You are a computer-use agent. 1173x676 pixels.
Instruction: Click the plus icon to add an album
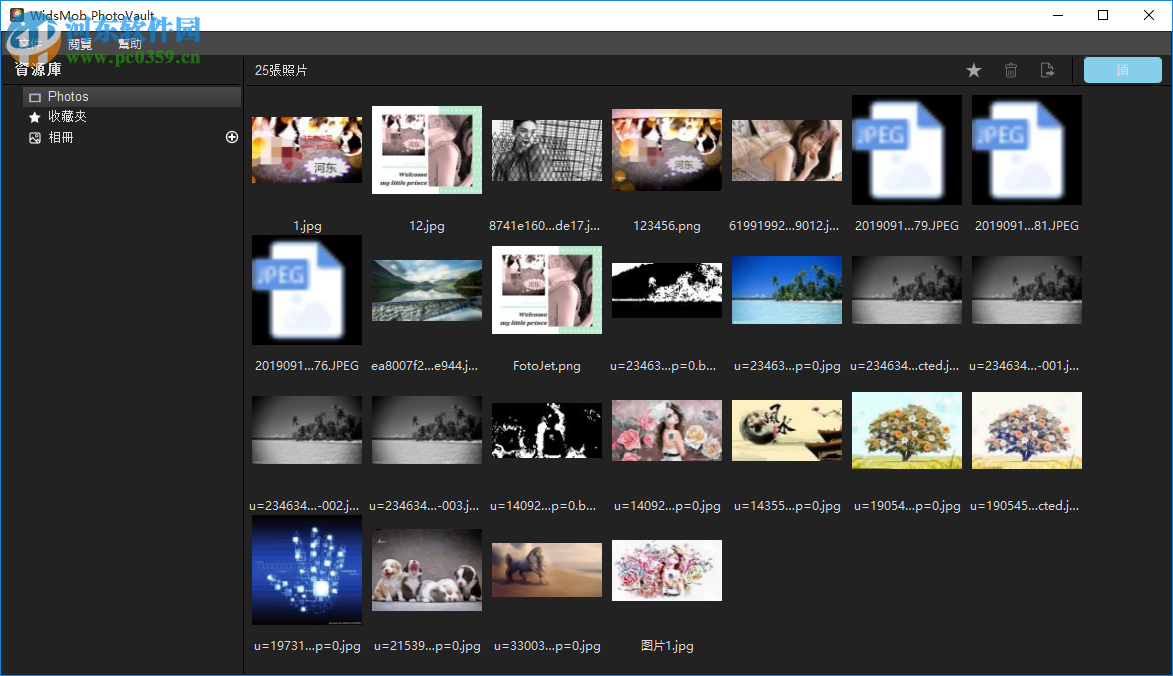click(231, 137)
